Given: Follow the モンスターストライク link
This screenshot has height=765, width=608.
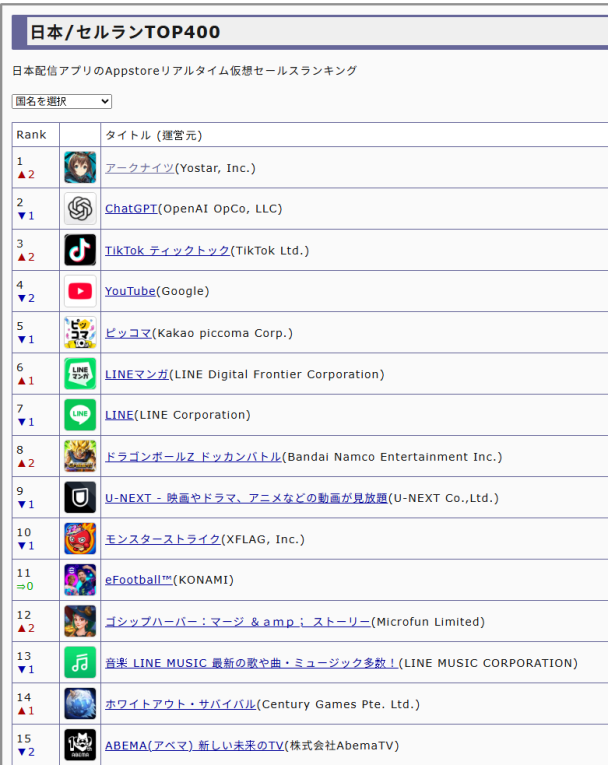Looking at the screenshot, I should (163, 539).
